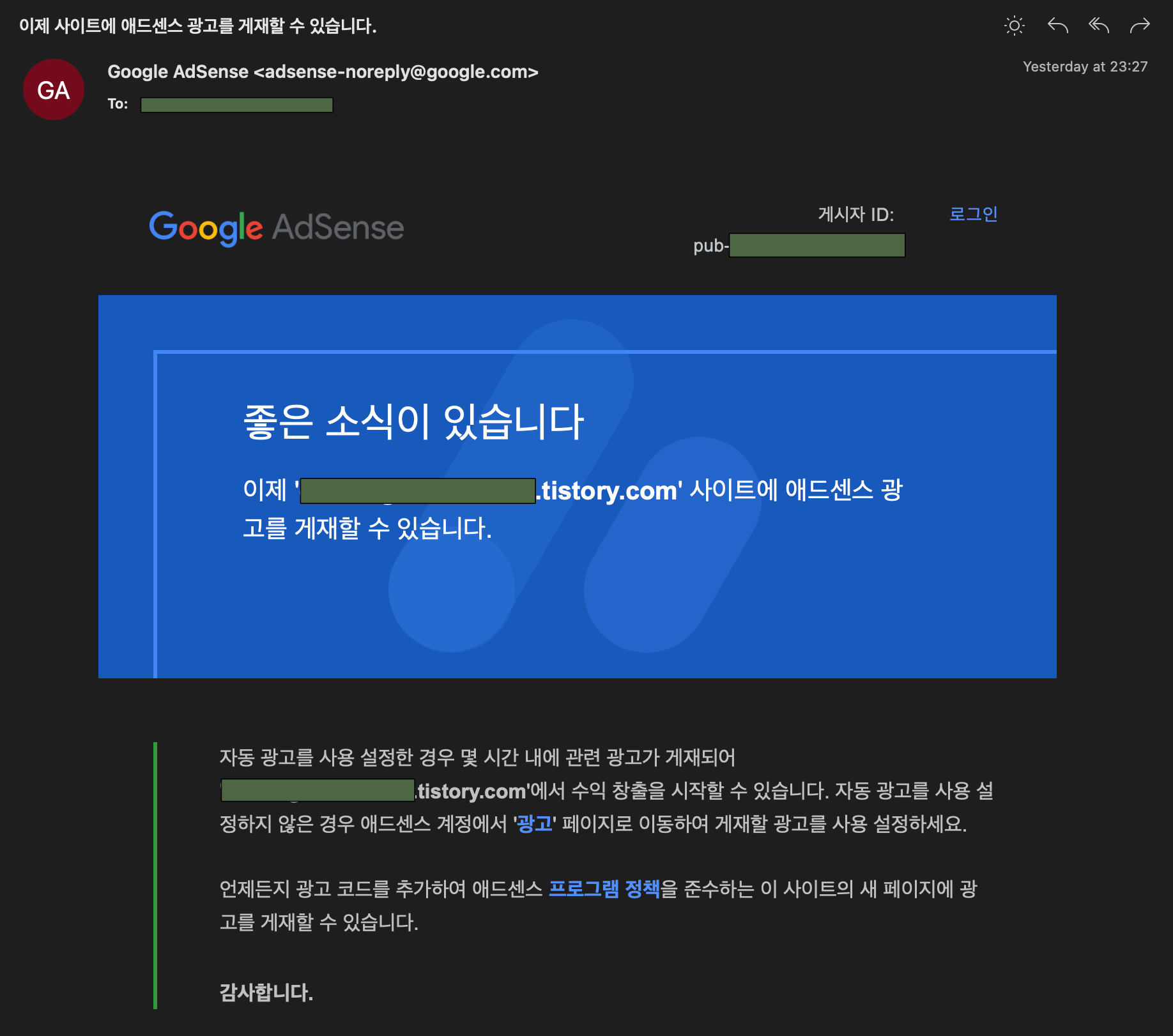Click the '좋은 소식이 있습니다' headline

[x=413, y=422]
